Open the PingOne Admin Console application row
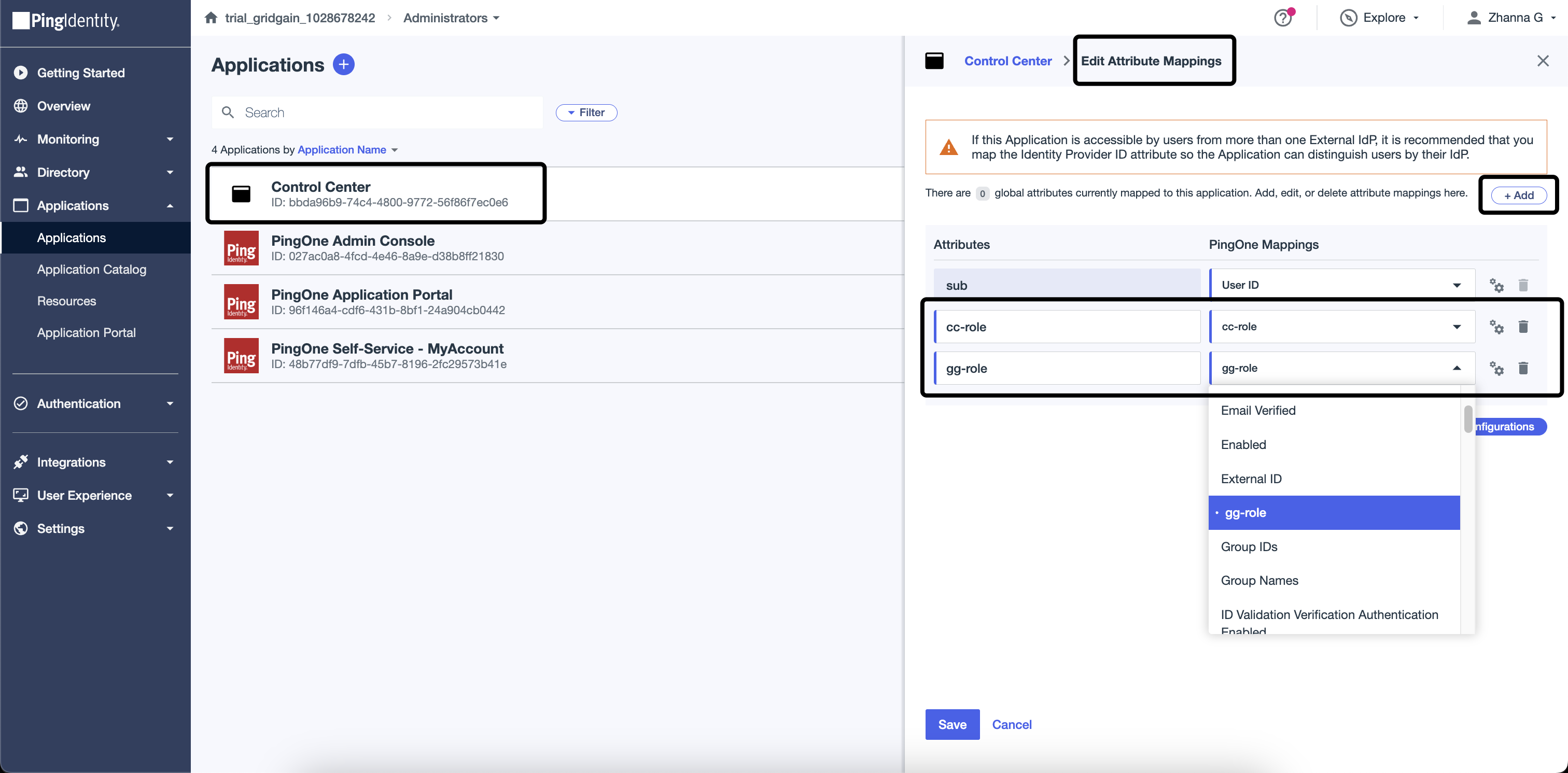This screenshot has width=1568, height=773. pos(557,248)
